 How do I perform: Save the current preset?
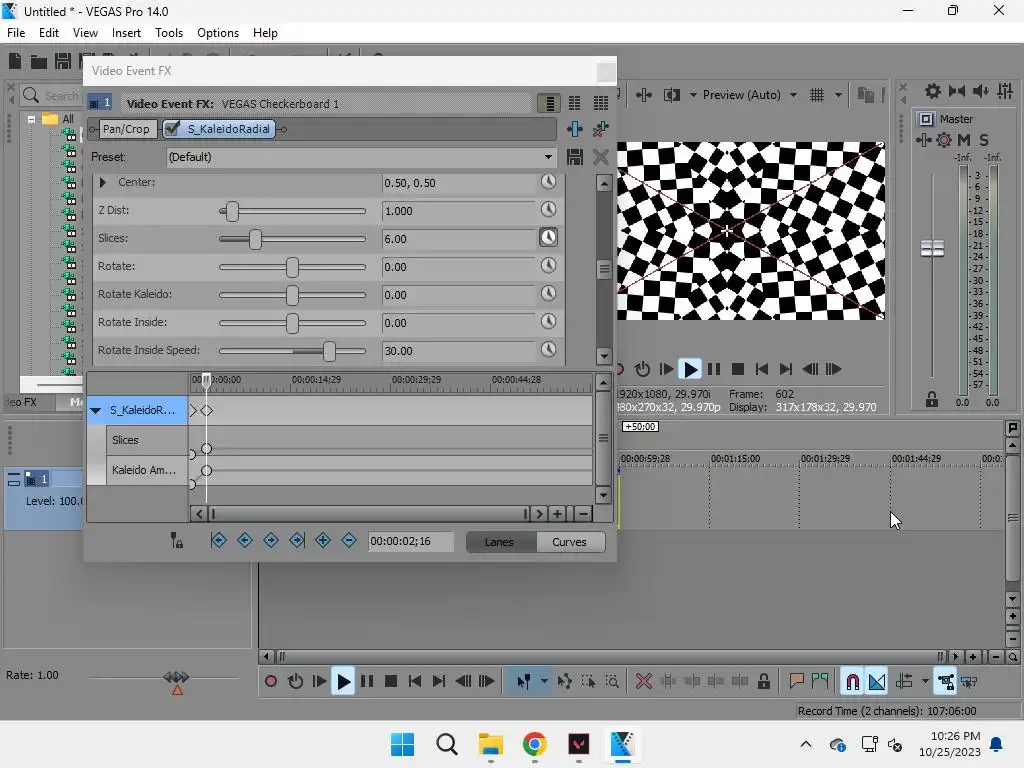(x=575, y=157)
